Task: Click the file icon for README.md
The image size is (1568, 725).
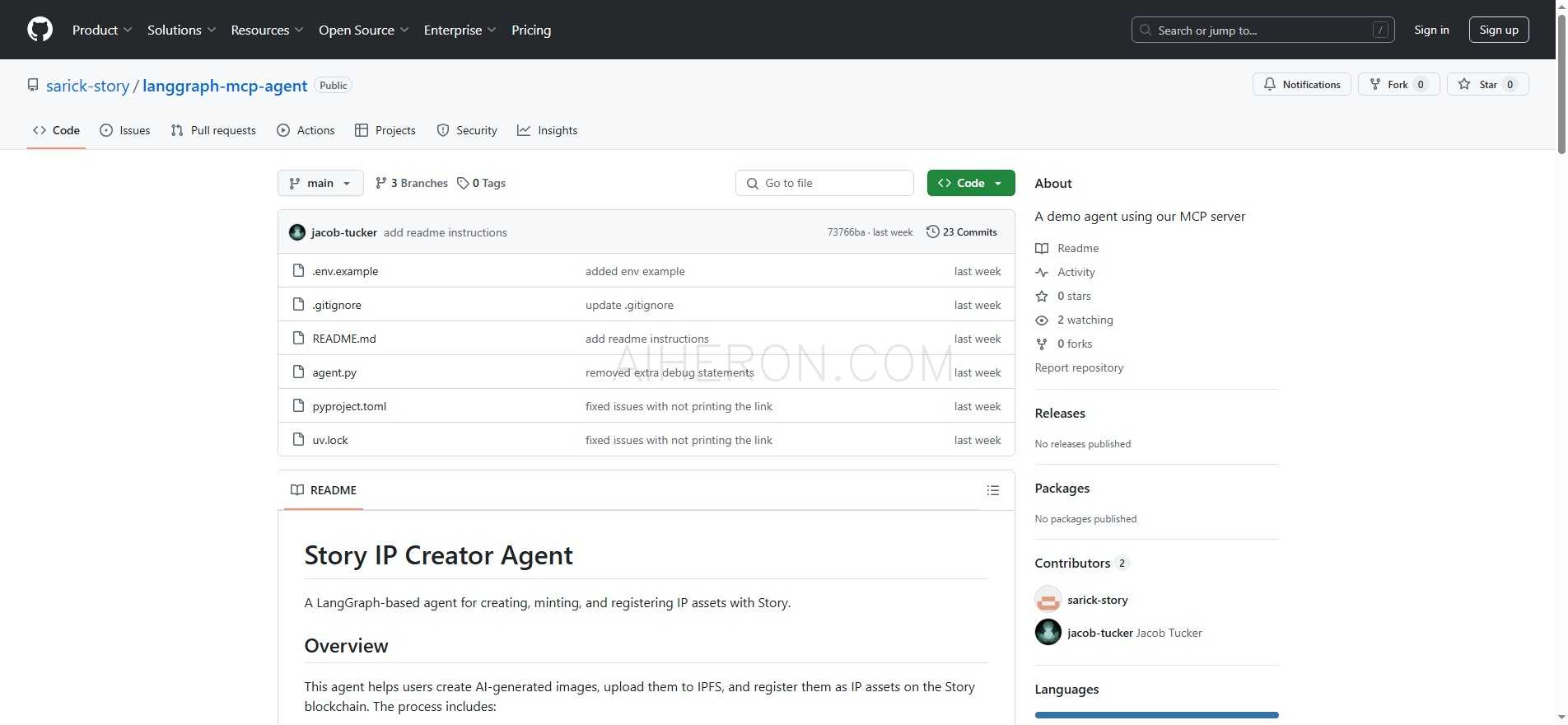Action: (x=299, y=339)
